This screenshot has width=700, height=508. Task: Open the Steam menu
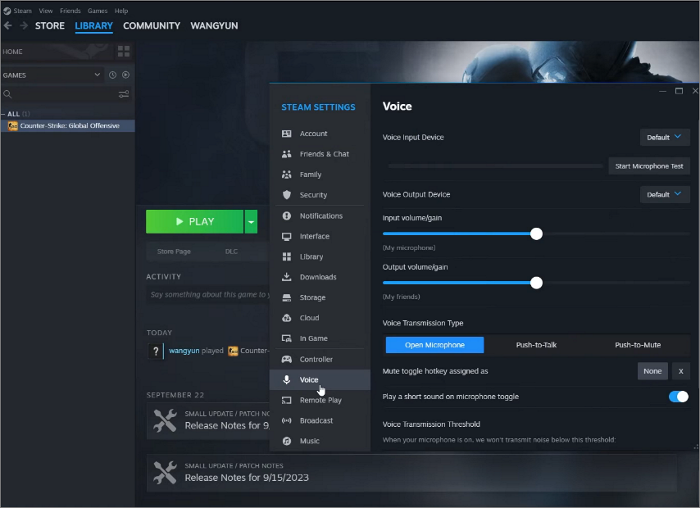tap(22, 11)
